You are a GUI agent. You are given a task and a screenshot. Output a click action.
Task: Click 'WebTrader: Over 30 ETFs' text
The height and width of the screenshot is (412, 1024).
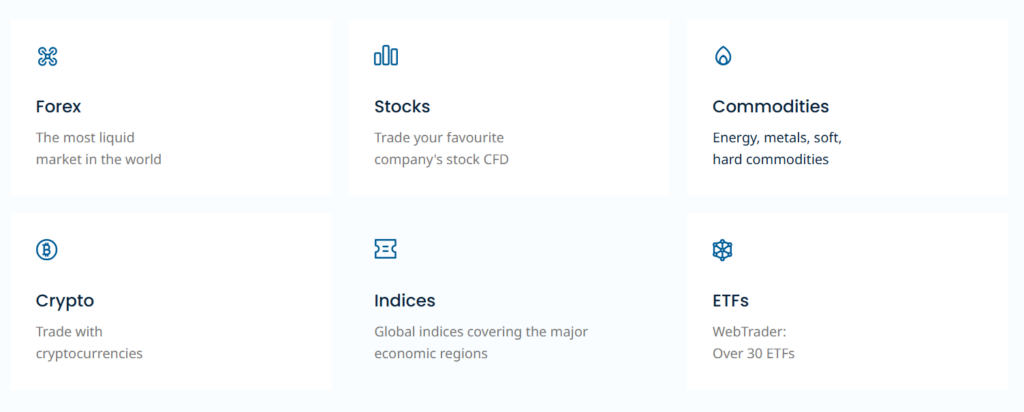click(753, 342)
